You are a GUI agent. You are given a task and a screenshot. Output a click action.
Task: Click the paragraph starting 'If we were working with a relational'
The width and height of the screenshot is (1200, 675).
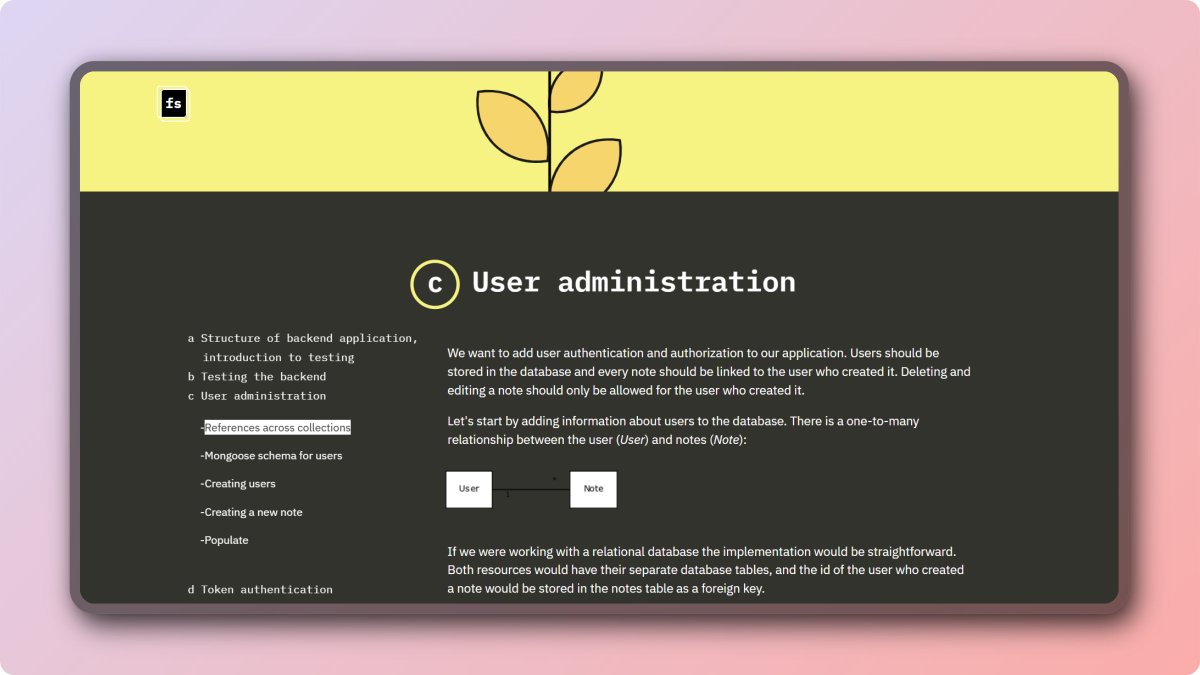point(706,570)
